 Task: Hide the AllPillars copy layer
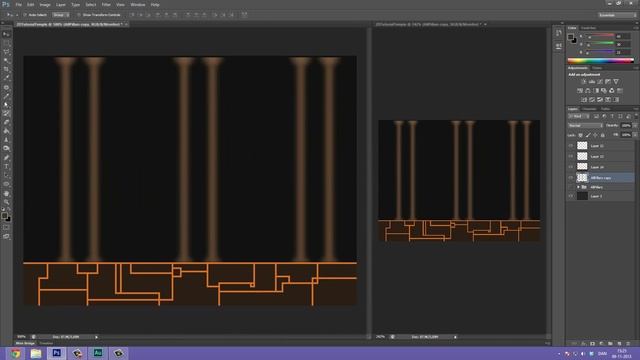(571, 178)
